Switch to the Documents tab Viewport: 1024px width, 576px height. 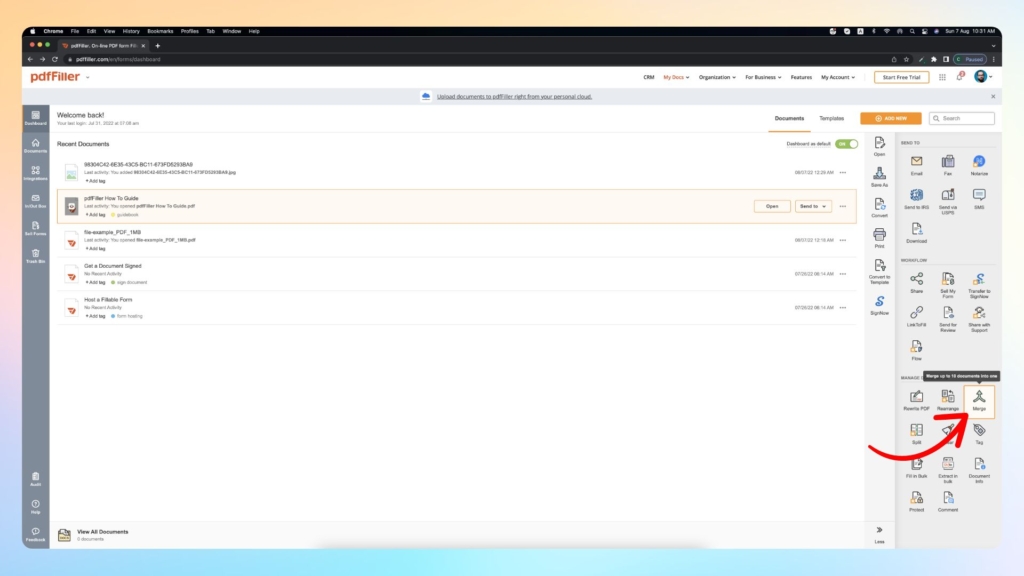click(x=789, y=118)
